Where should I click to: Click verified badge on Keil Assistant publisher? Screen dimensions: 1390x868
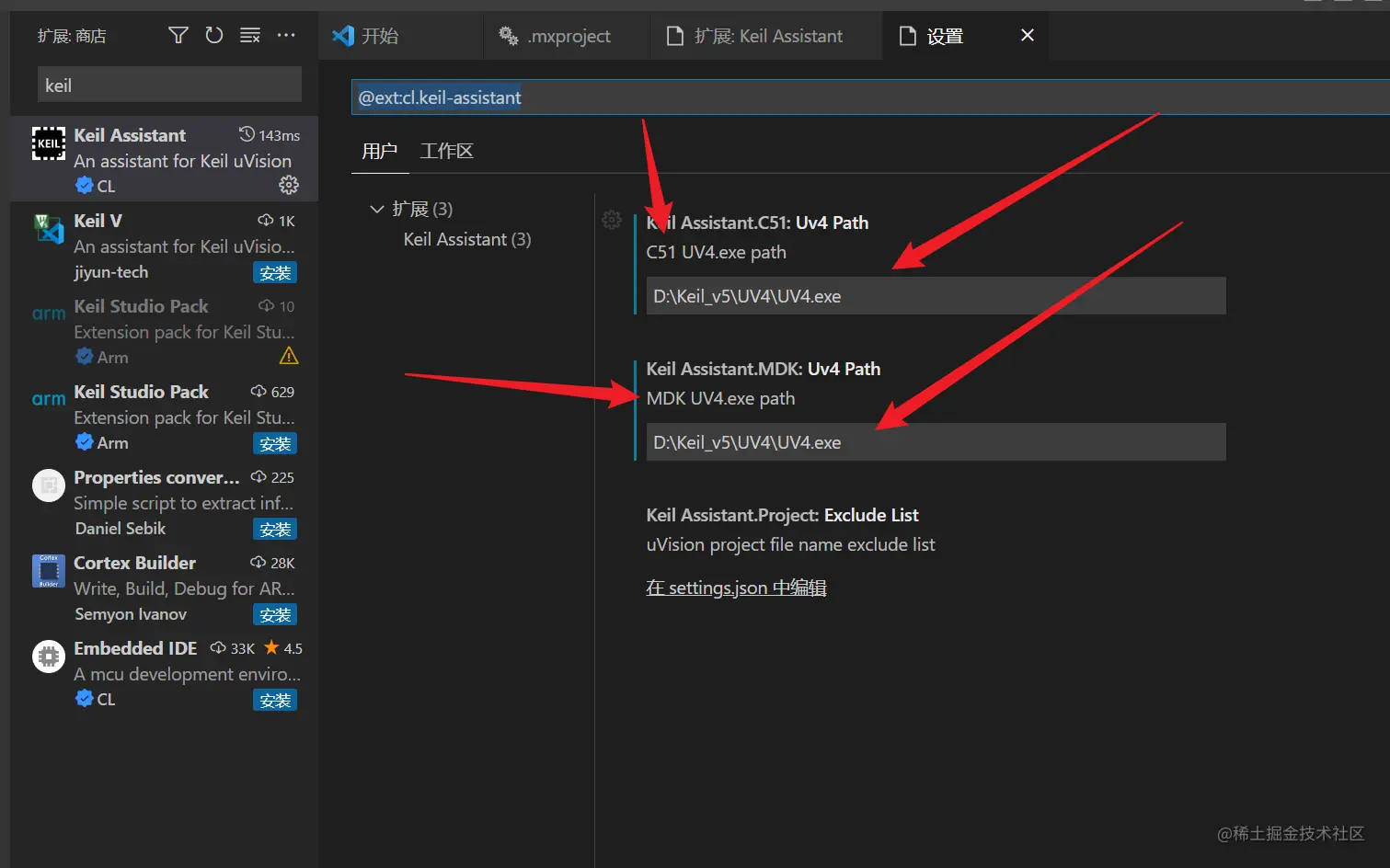(84, 186)
